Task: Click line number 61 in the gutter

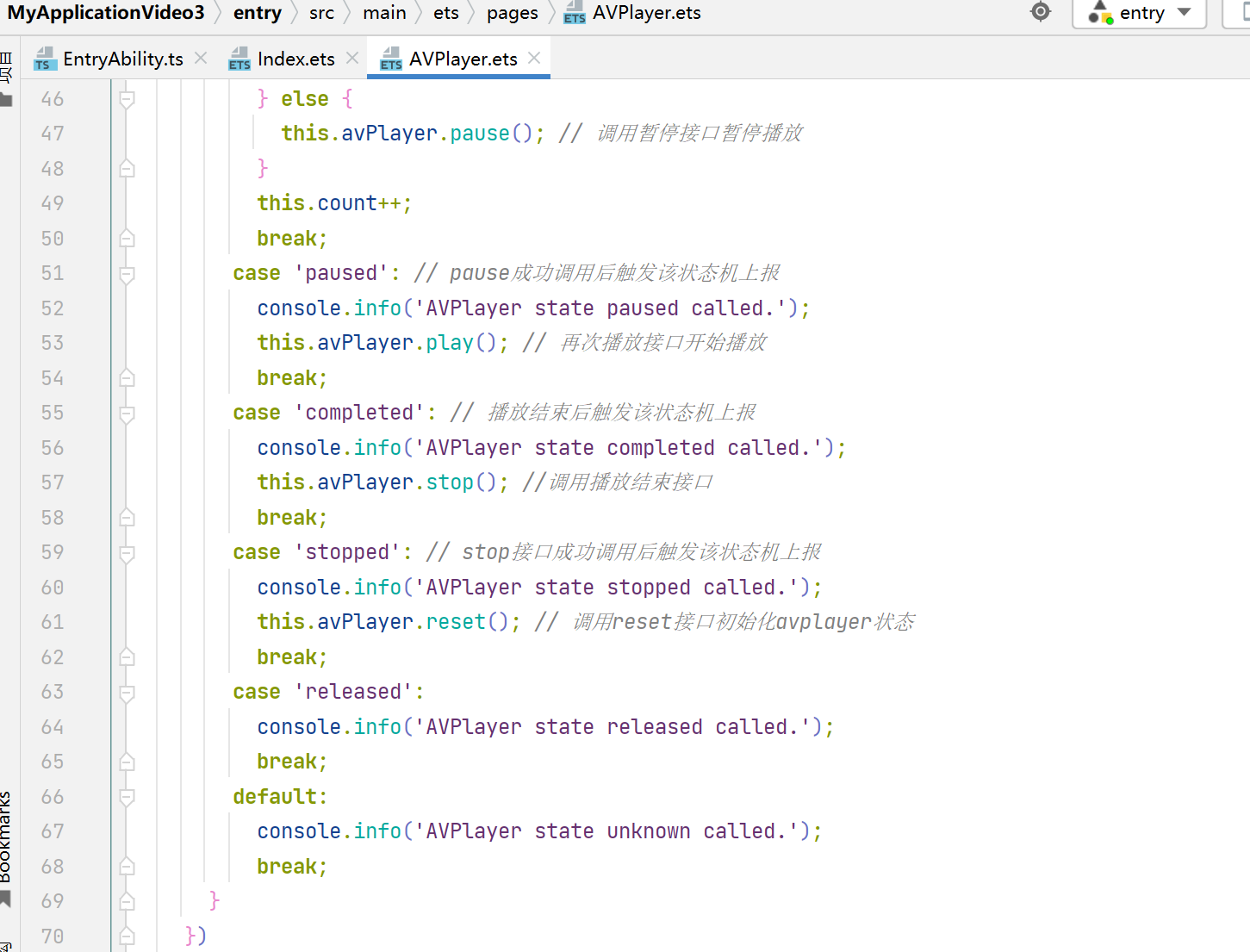Action: pyautogui.click(x=53, y=622)
